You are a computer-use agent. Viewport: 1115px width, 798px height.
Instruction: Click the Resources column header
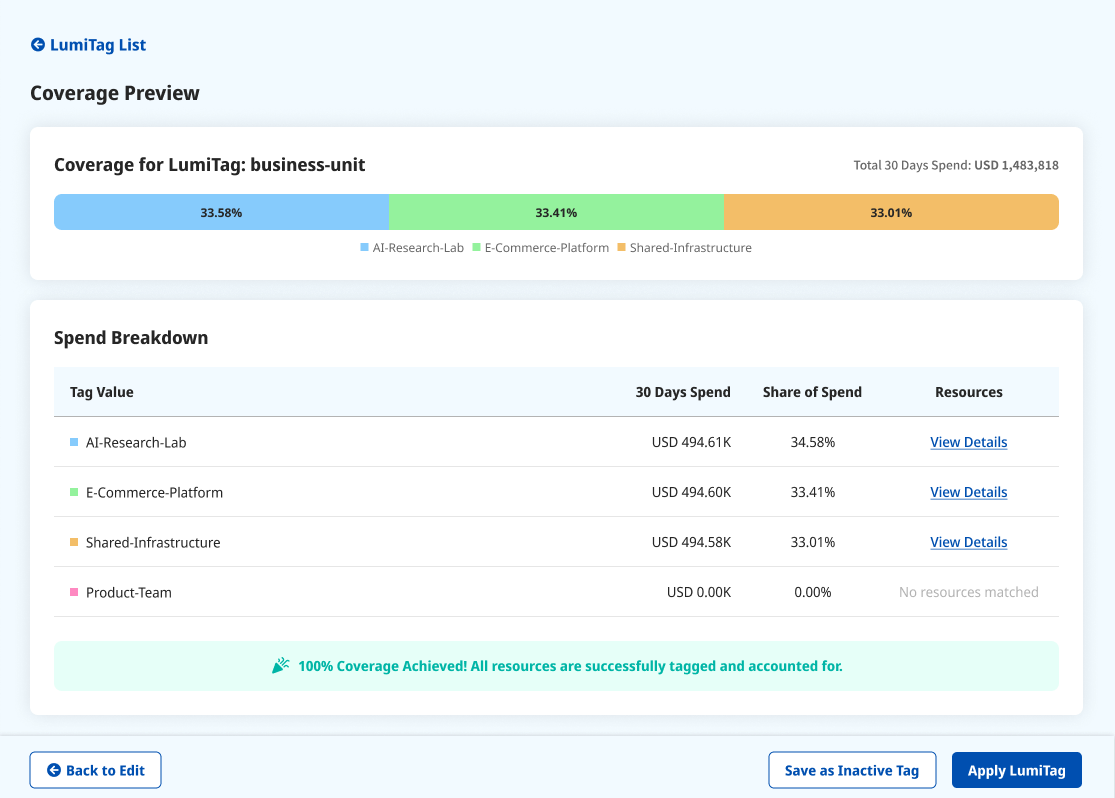pyautogui.click(x=969, y=392)
